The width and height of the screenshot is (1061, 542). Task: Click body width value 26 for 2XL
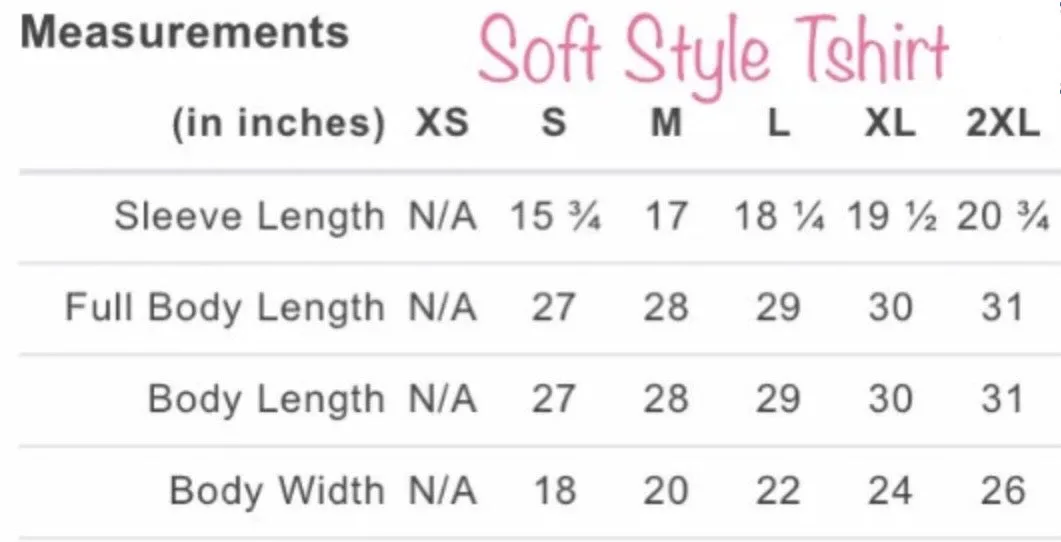point(1003,490)
